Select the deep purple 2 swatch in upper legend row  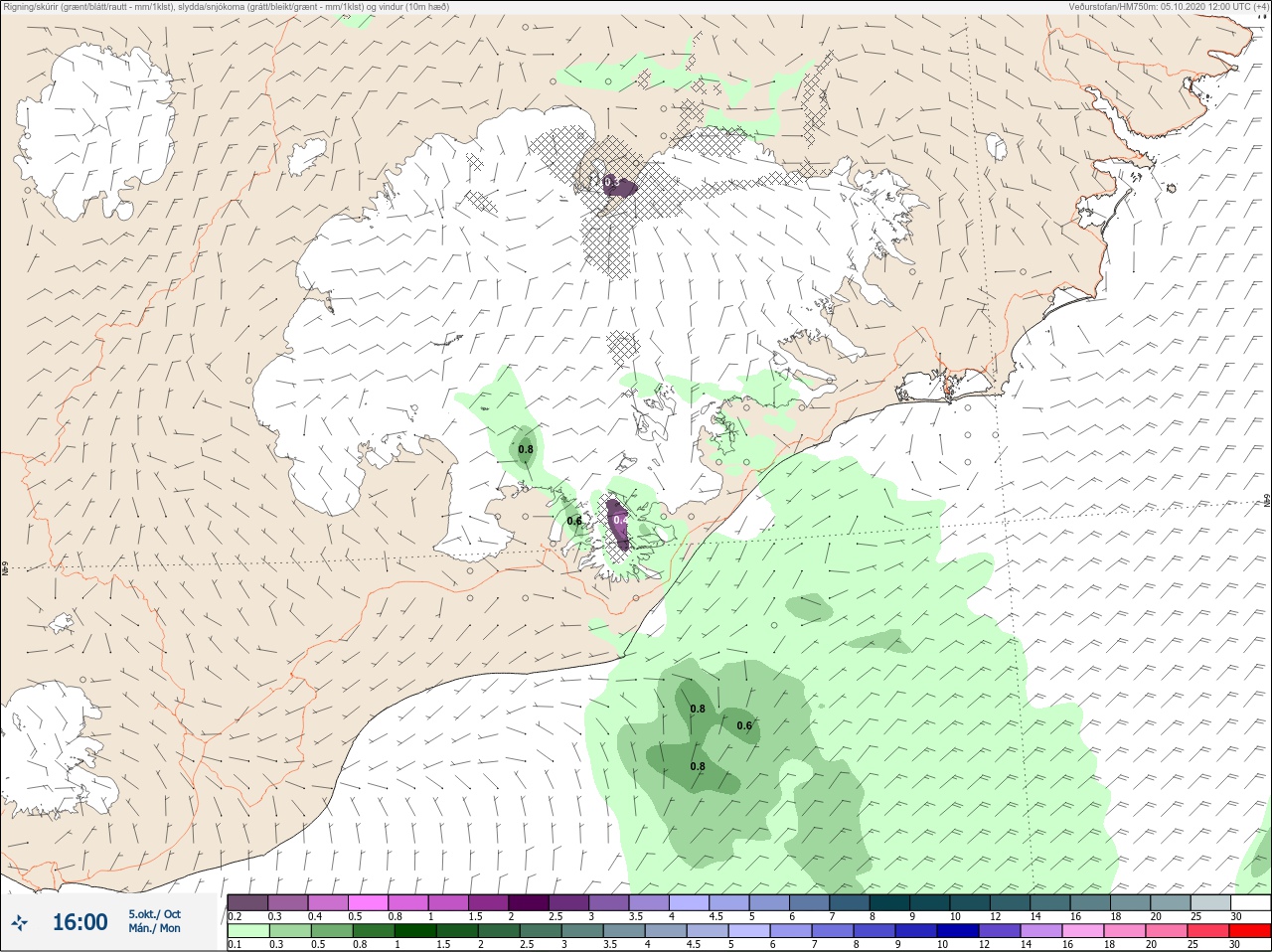click(x=529, y=902)
